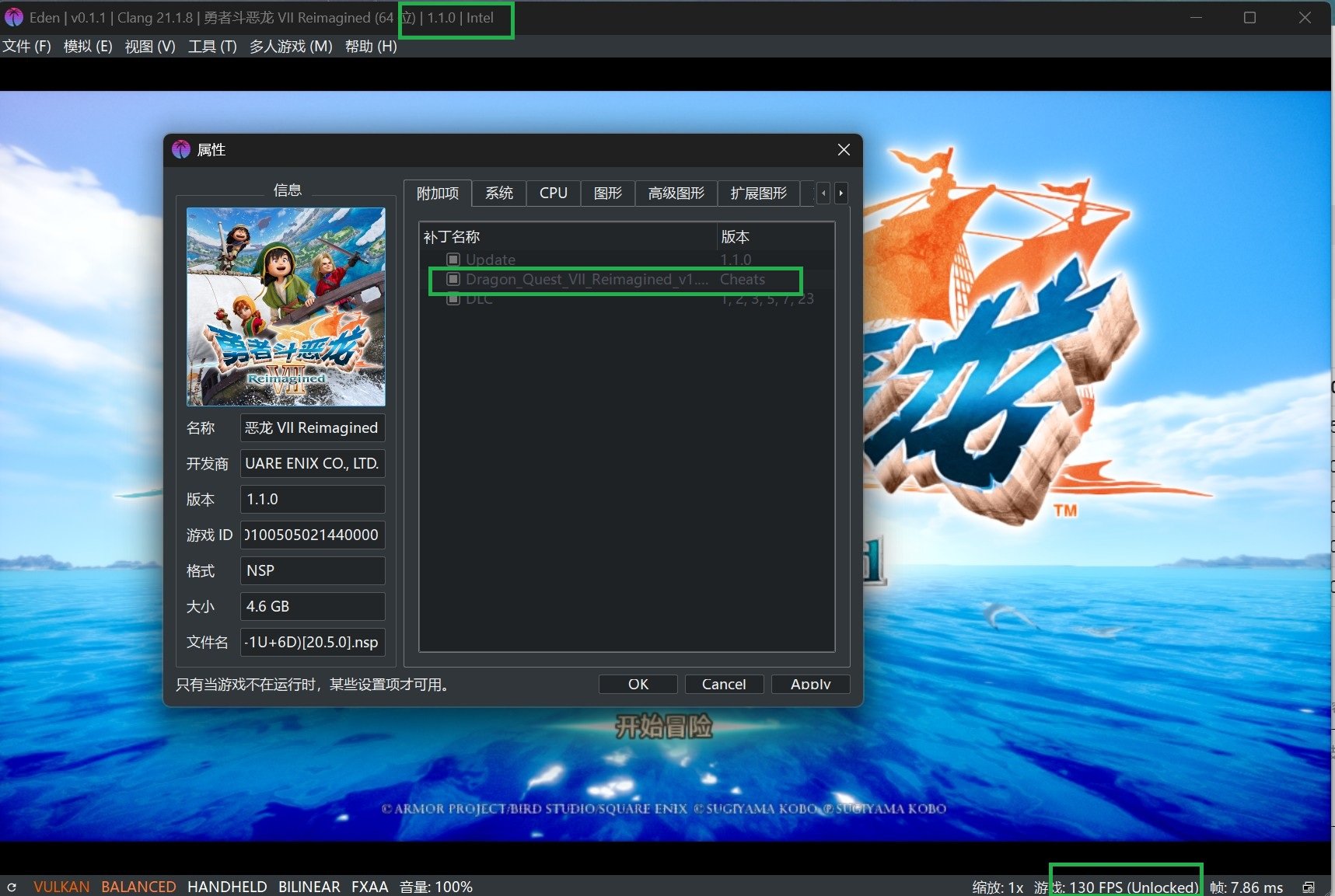Image resolution: width=1335 pixels, height=896 pixels.
Task: Confirm the properties with OK
Action: click(x=638, y=684)
